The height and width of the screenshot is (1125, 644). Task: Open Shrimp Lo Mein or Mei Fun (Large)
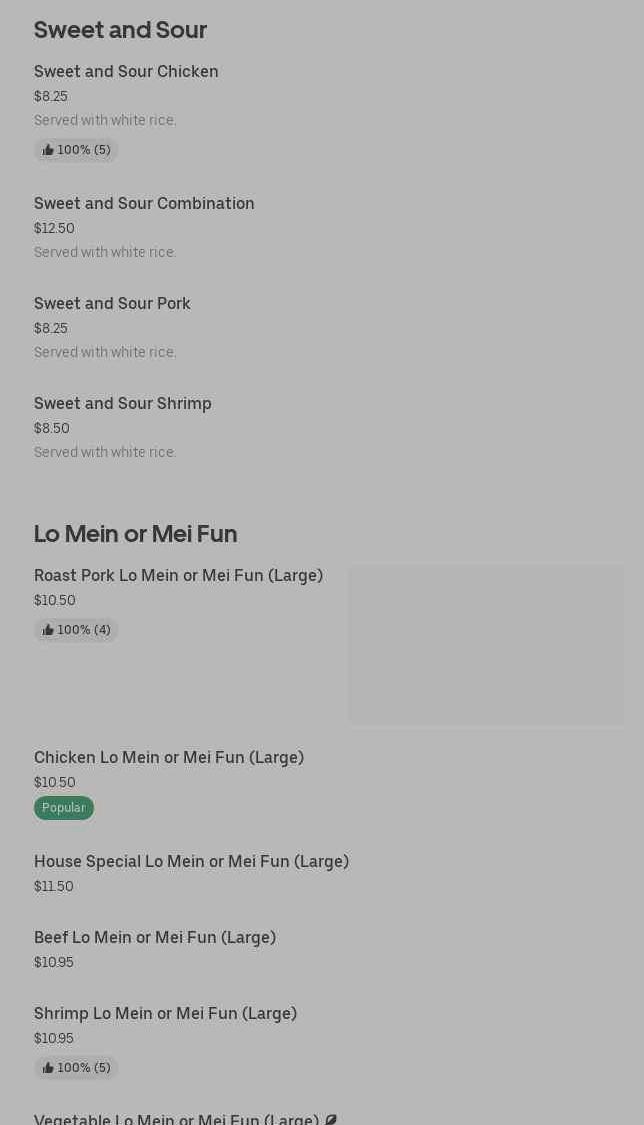click(x=165, y=1014)
